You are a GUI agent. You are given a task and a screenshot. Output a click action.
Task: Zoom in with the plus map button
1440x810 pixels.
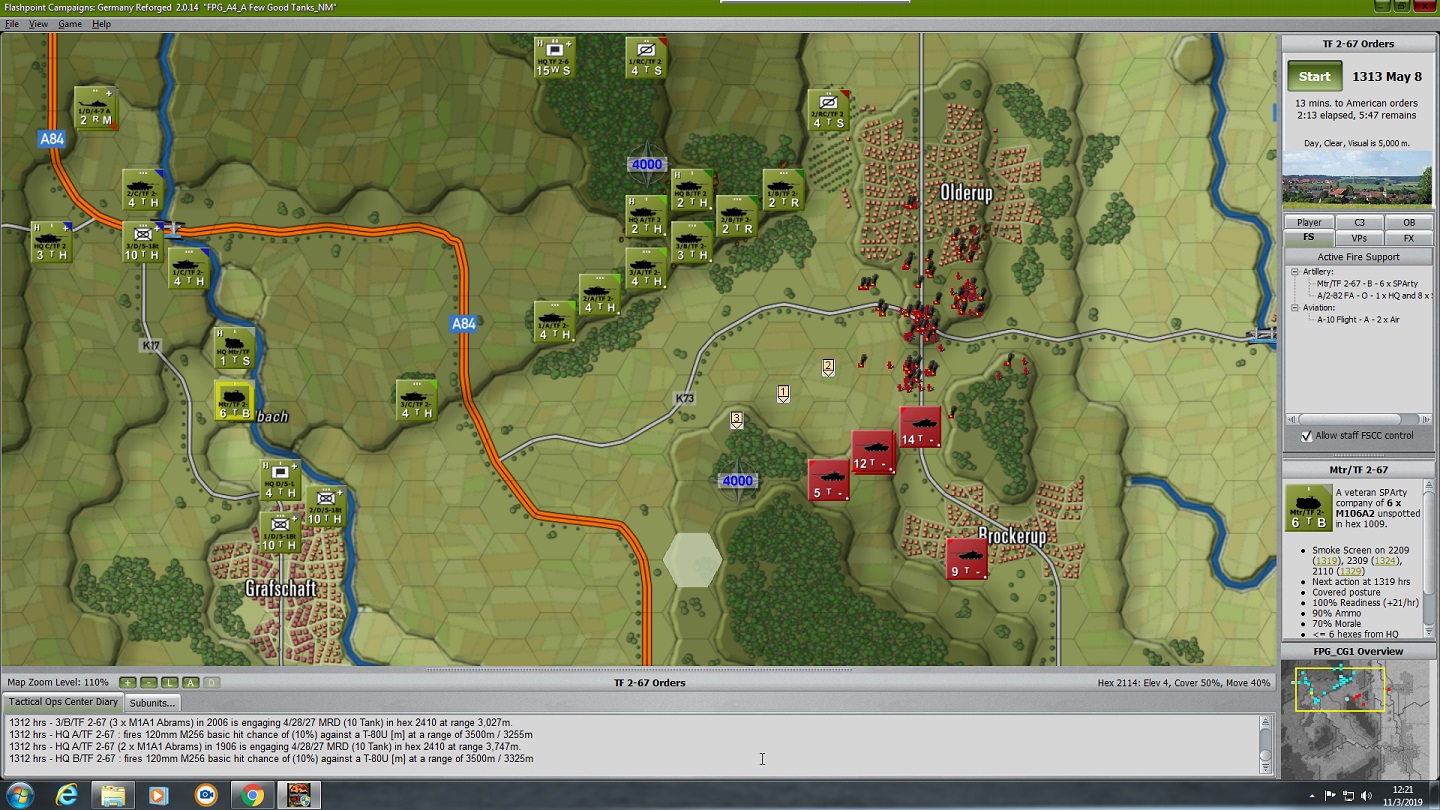[x=128, y=683]
